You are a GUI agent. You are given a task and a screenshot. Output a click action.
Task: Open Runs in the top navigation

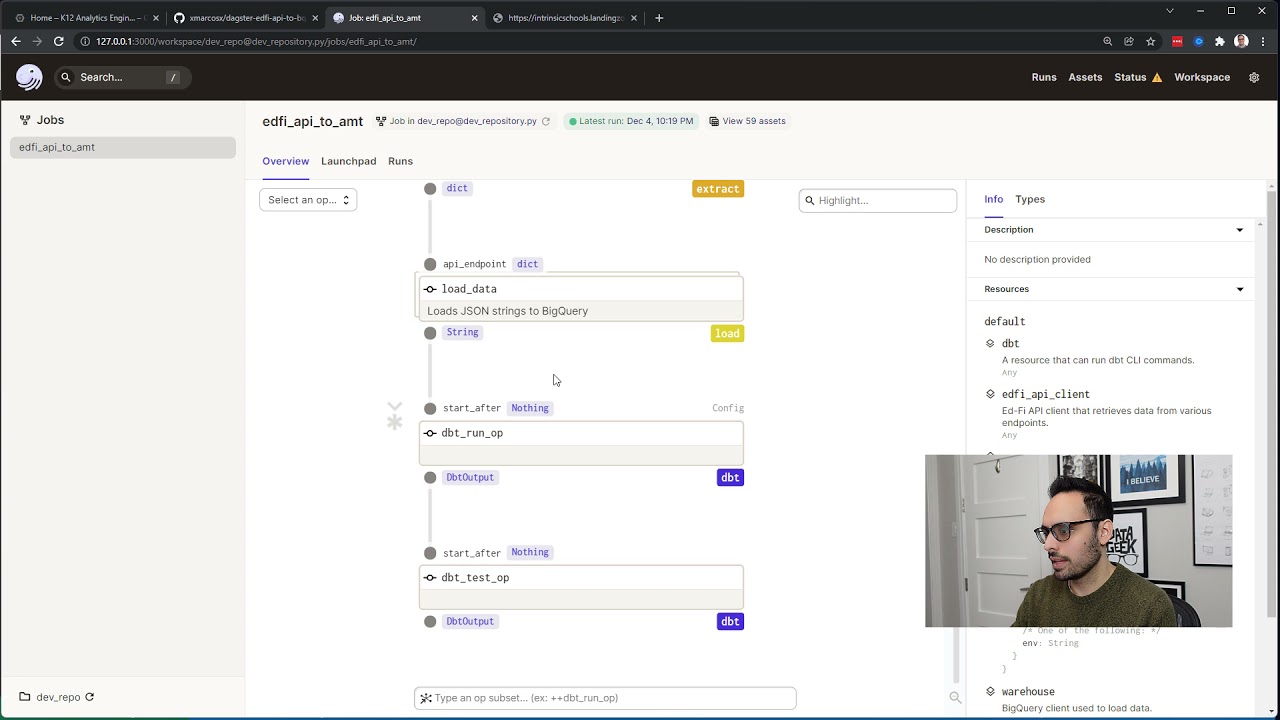1044,77
